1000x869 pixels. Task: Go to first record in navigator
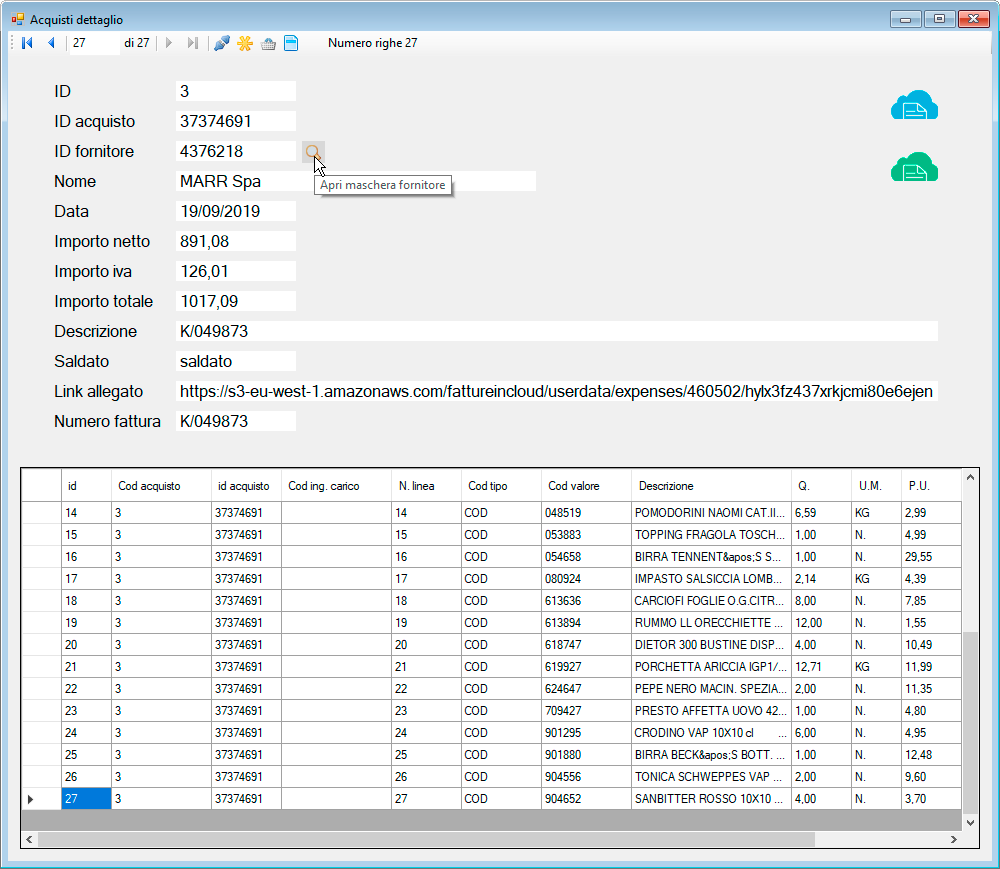click(x=27, y=43)
